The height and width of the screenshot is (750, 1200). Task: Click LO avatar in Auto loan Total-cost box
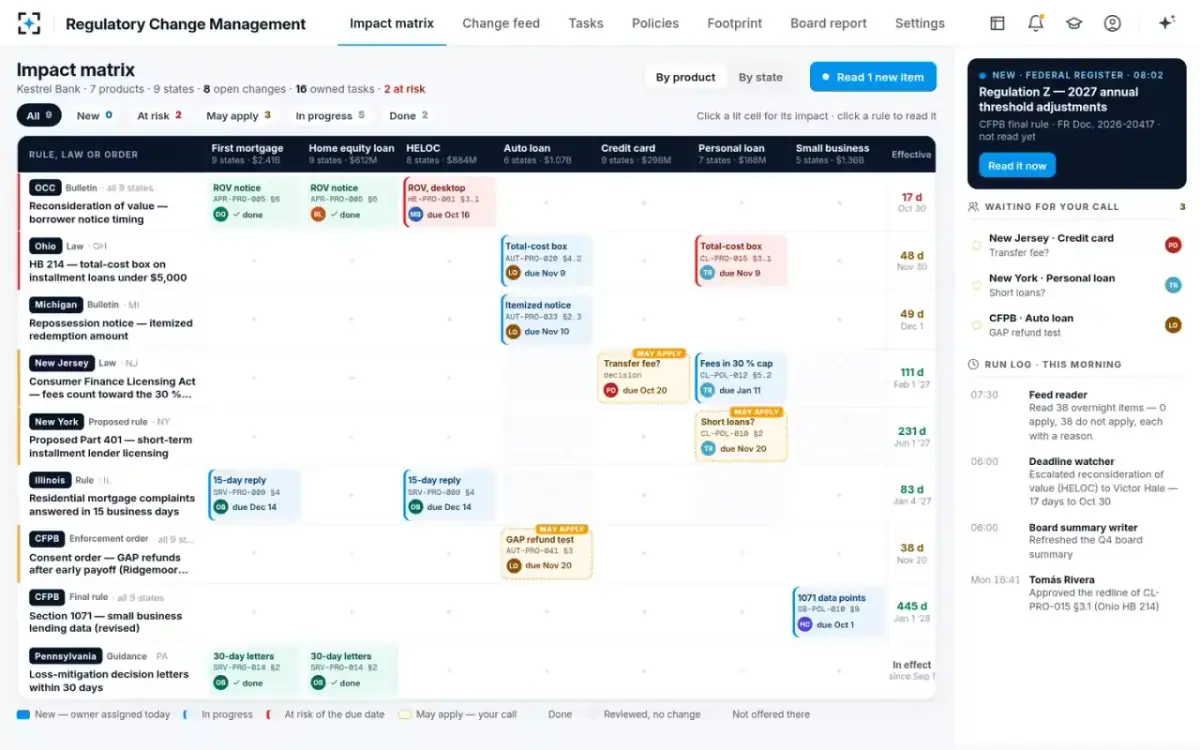click(513, 272)
